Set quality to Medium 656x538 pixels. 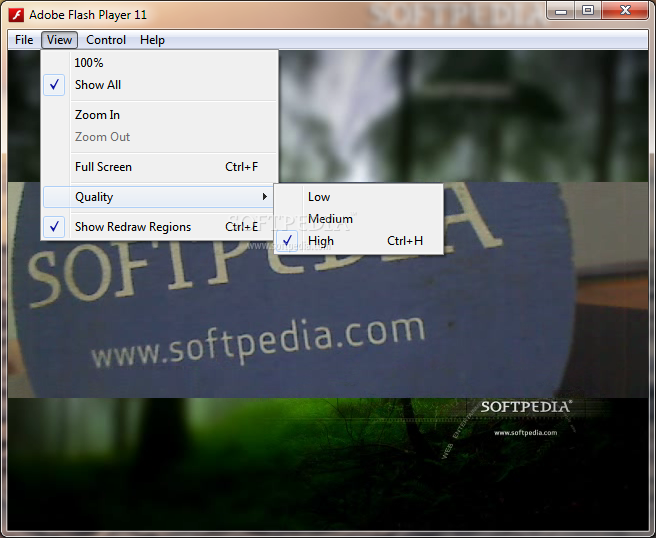pyautogui.click(x=359, y=219)
